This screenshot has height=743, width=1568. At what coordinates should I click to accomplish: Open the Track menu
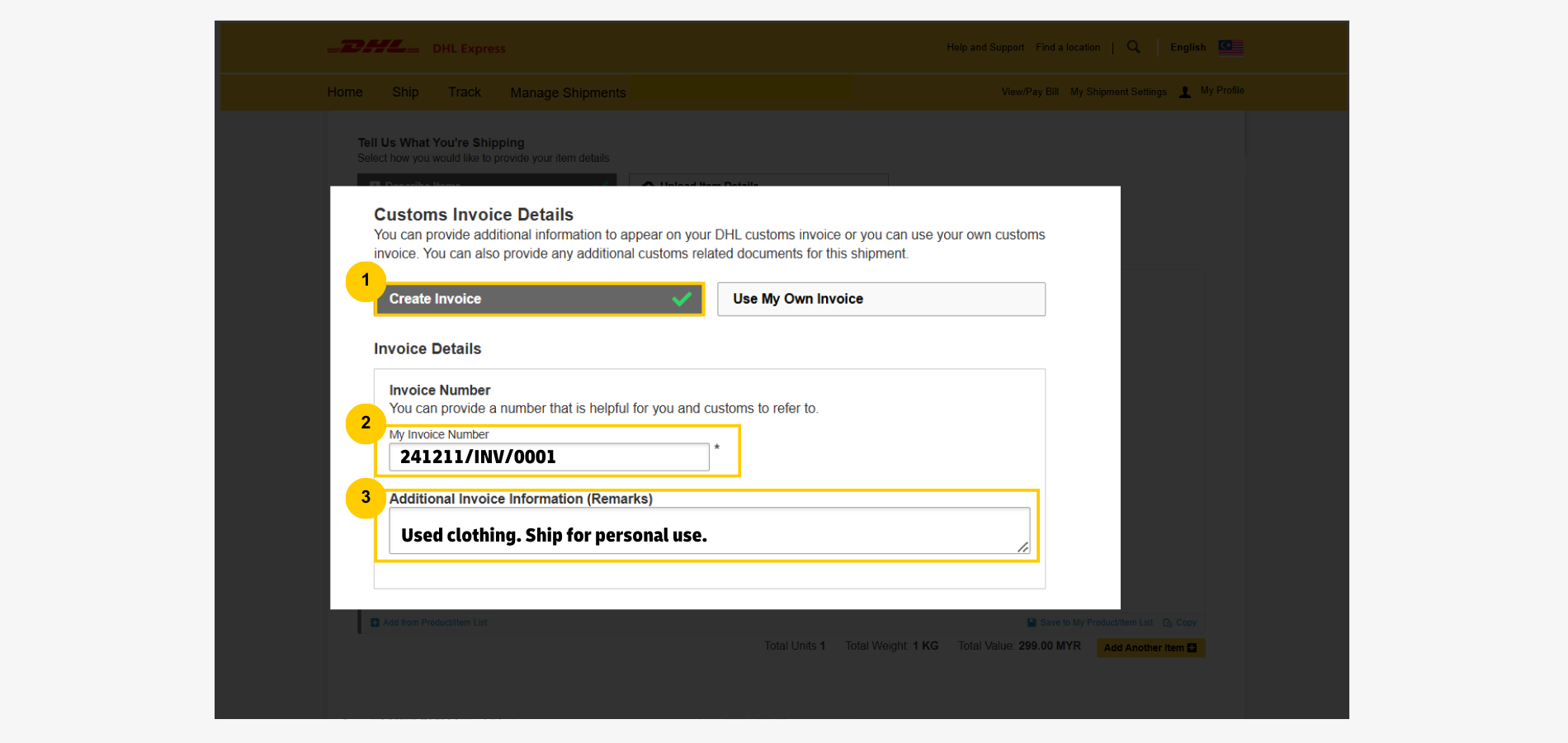[465, 92]
